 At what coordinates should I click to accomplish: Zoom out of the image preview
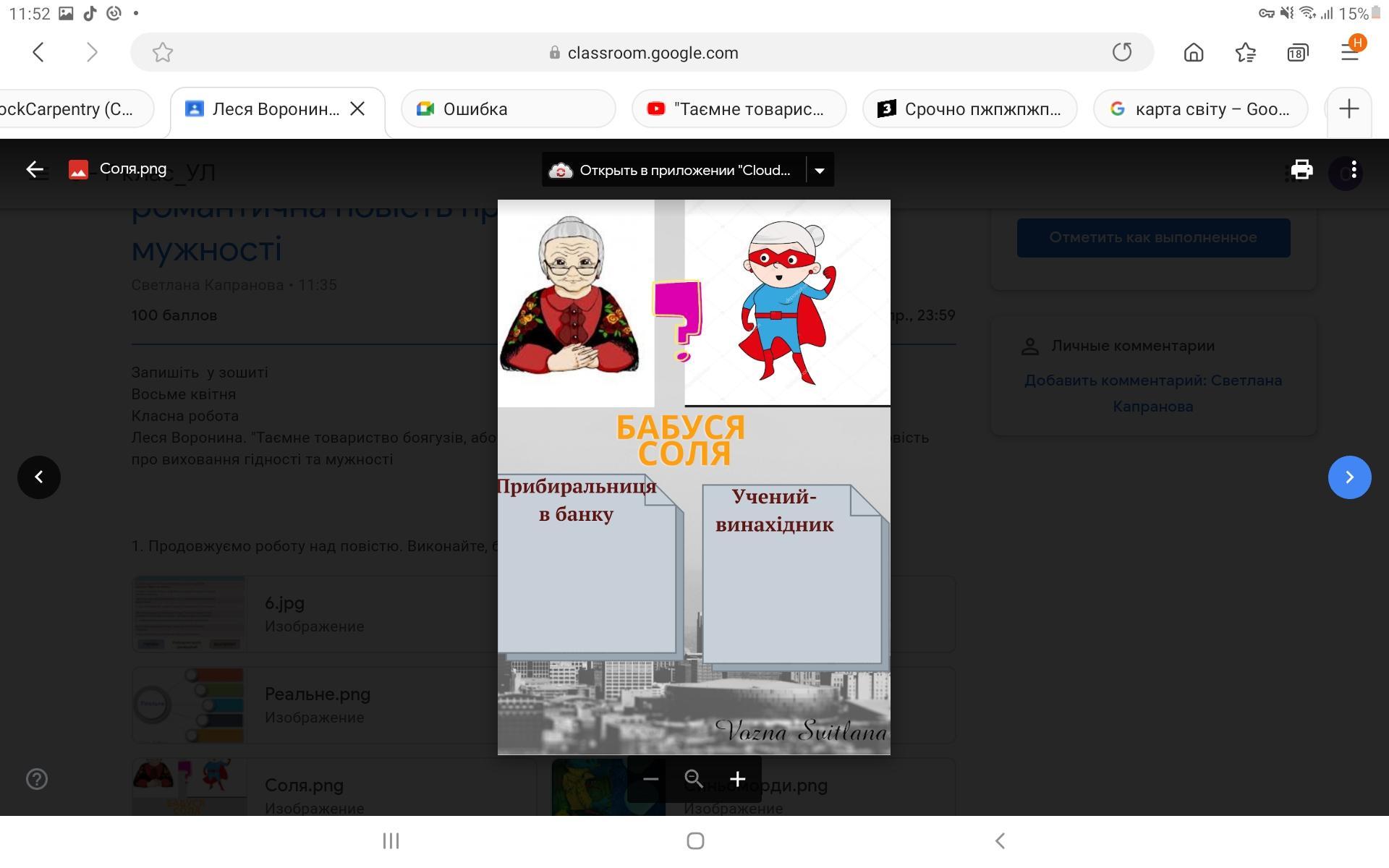coord(650,779)
